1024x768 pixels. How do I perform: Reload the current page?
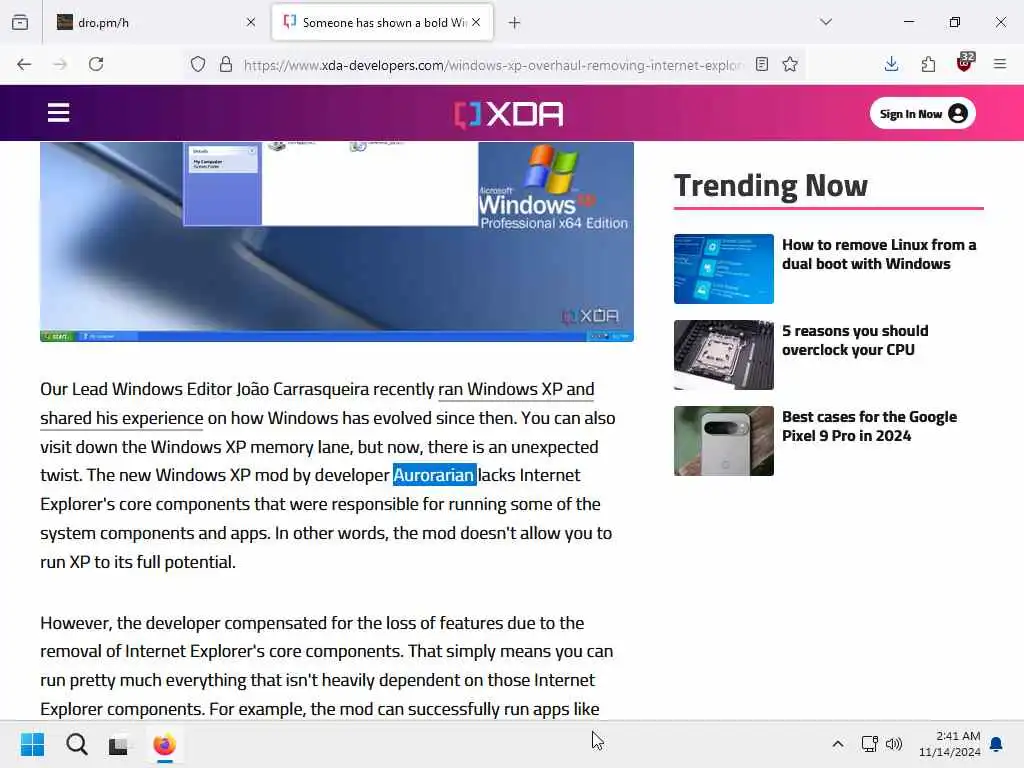pyautogui.click(x=96, y=64)
